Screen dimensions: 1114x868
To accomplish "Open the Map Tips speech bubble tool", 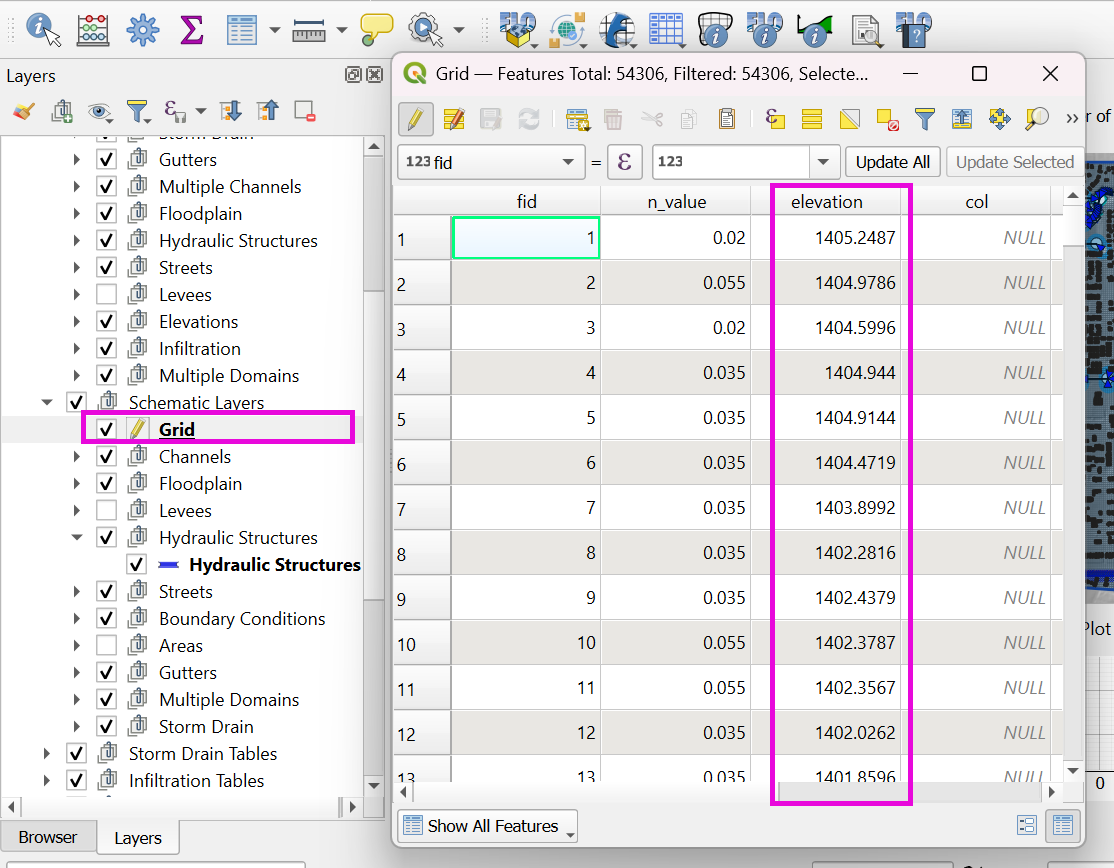I will pyautogui.click(x=377, y=29).
